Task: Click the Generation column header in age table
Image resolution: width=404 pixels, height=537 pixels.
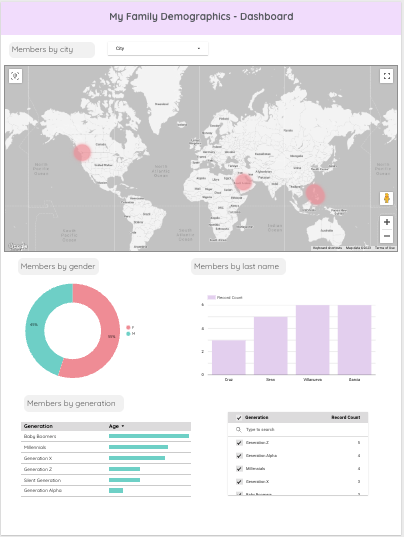Action: point(38,426)
